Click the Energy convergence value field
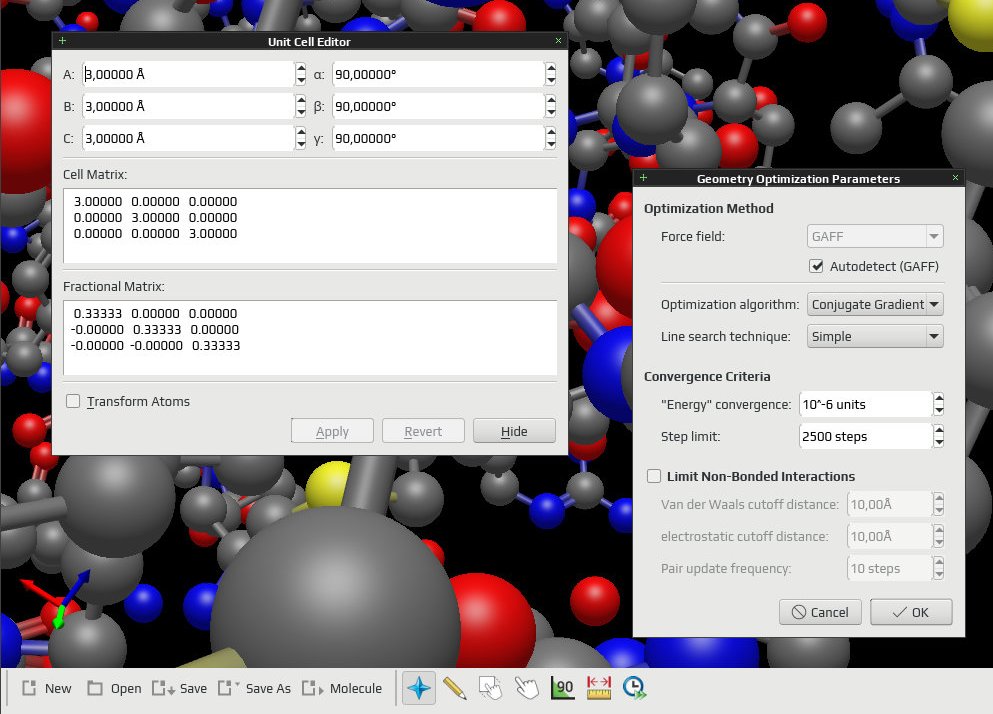The width and height of the screenshot is (993, 714). tap(866, 404)
